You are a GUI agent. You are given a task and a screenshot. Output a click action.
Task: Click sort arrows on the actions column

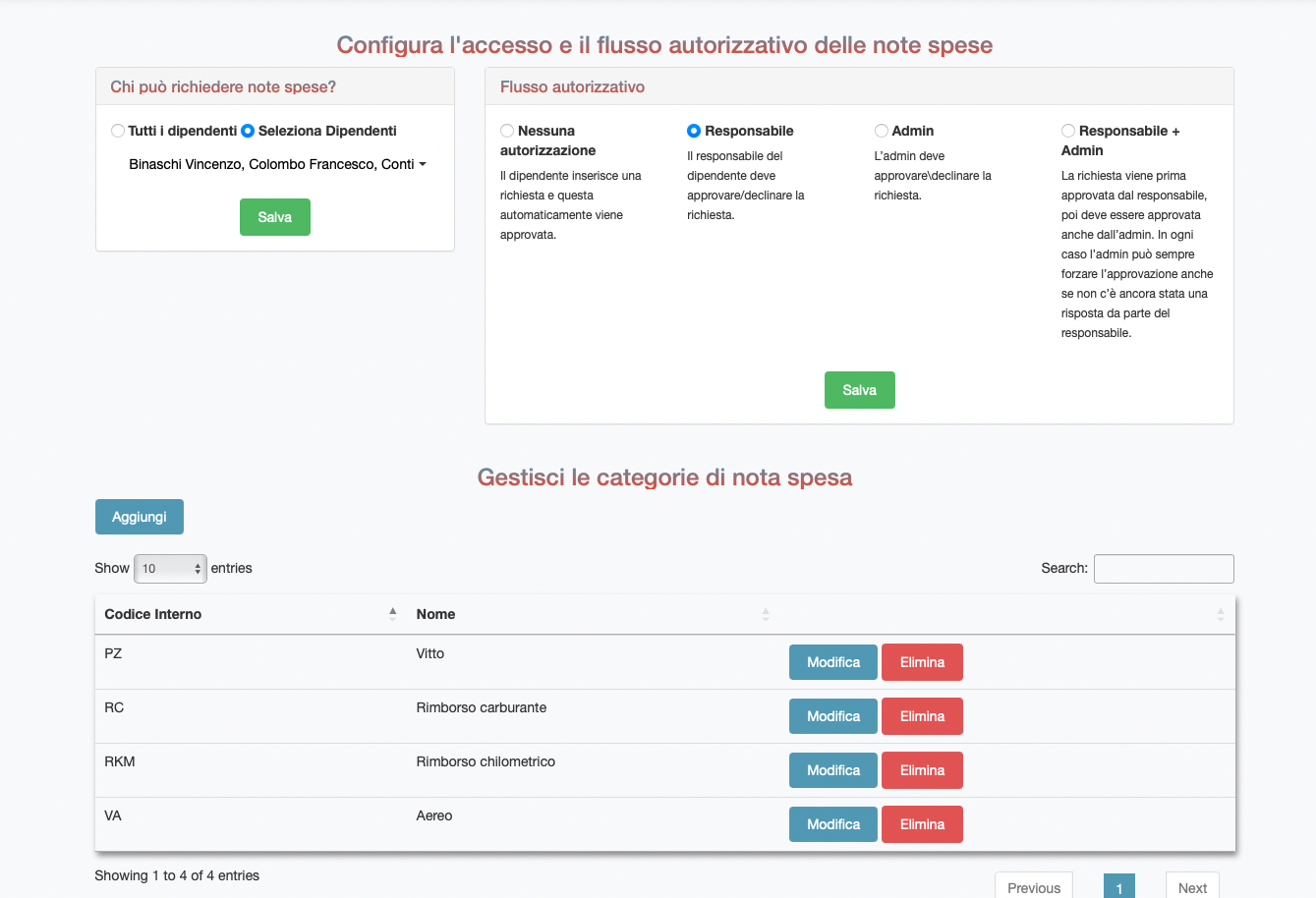[1220, 614]
